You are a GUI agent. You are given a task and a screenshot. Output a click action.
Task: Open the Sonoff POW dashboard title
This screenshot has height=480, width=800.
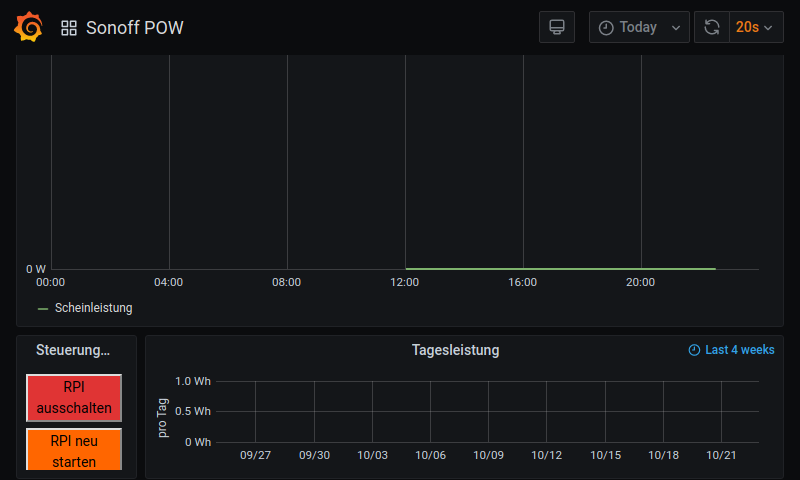tap(135, 28)
